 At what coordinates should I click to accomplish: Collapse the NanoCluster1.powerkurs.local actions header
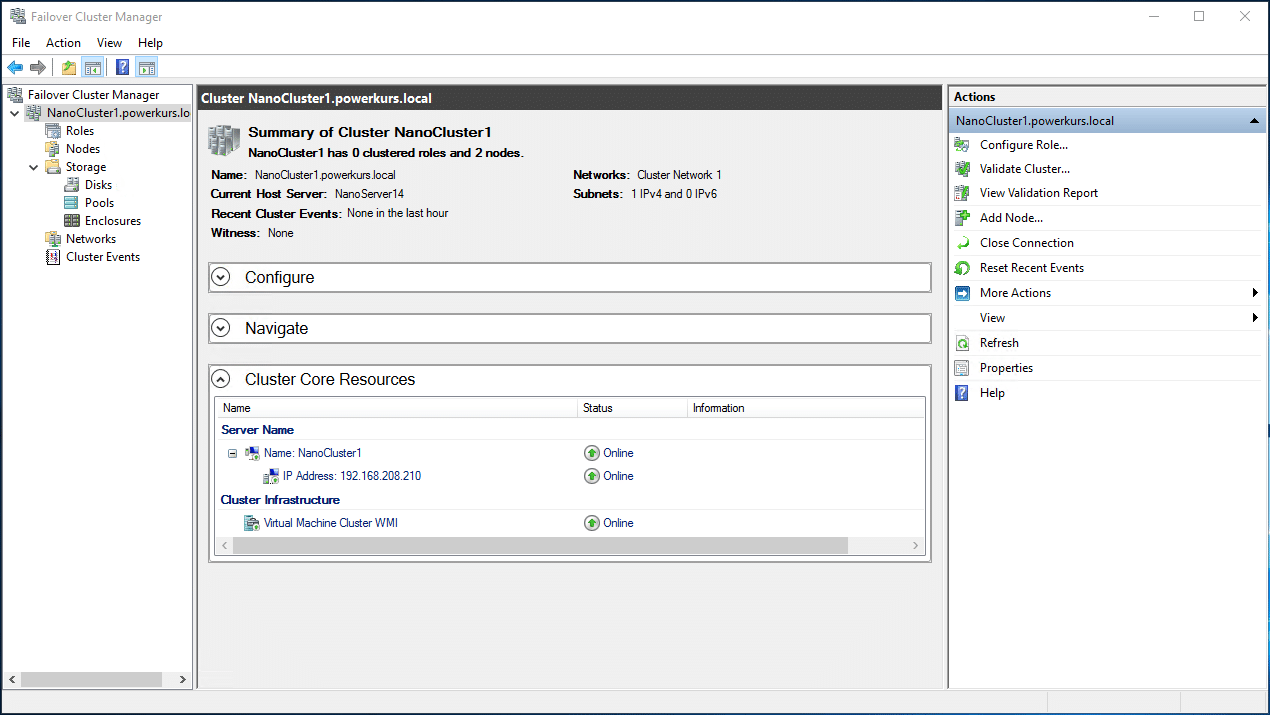click(x=1254, y=121)
